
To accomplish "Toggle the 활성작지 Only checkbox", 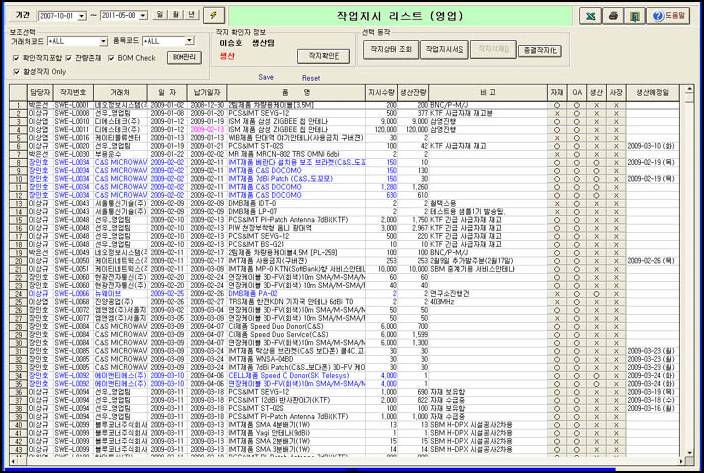I will pyautogui.click(x=17, y=71).
